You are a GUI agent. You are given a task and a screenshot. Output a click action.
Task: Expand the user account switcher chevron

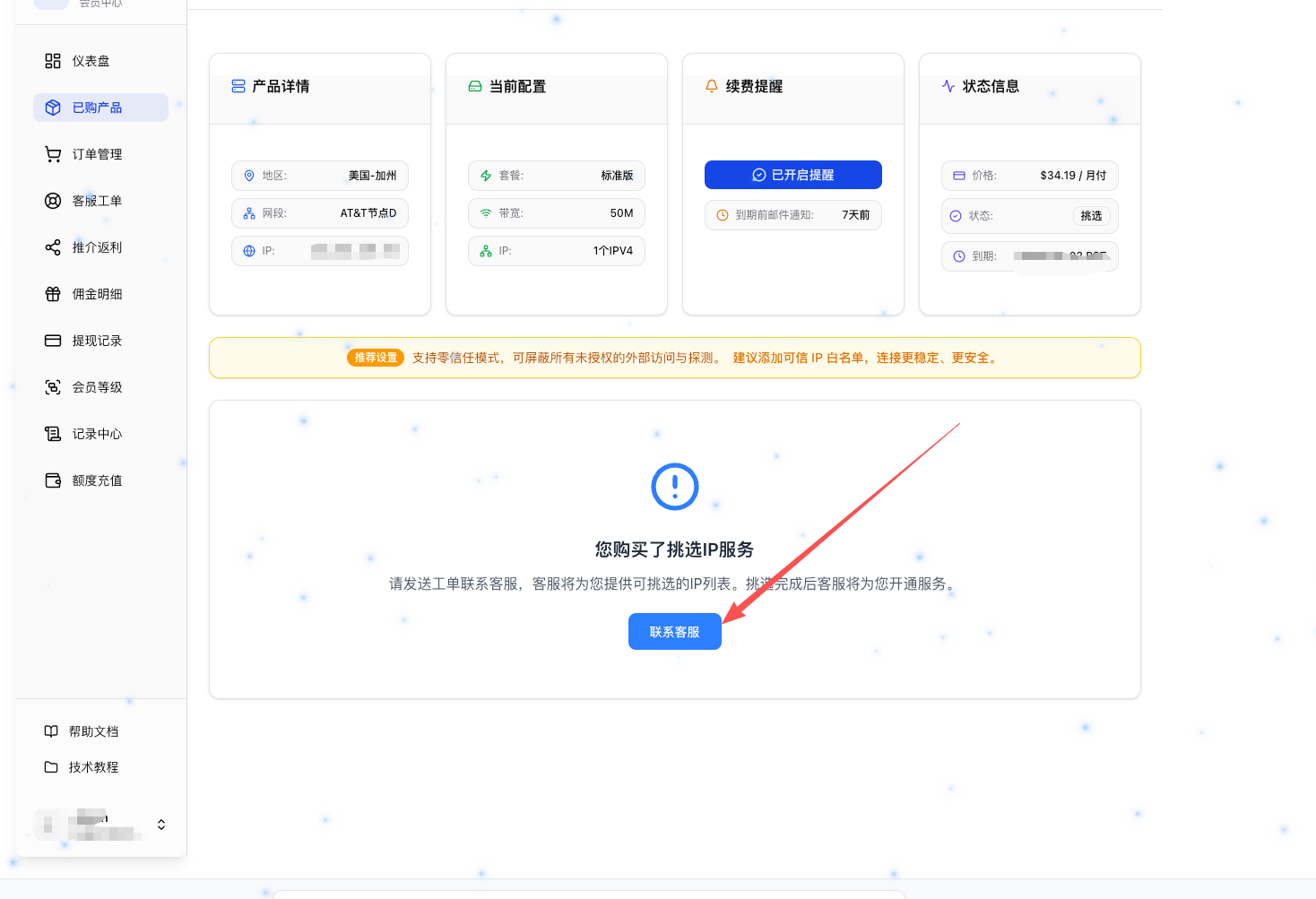pyautogui.click(x=161, y=825)
